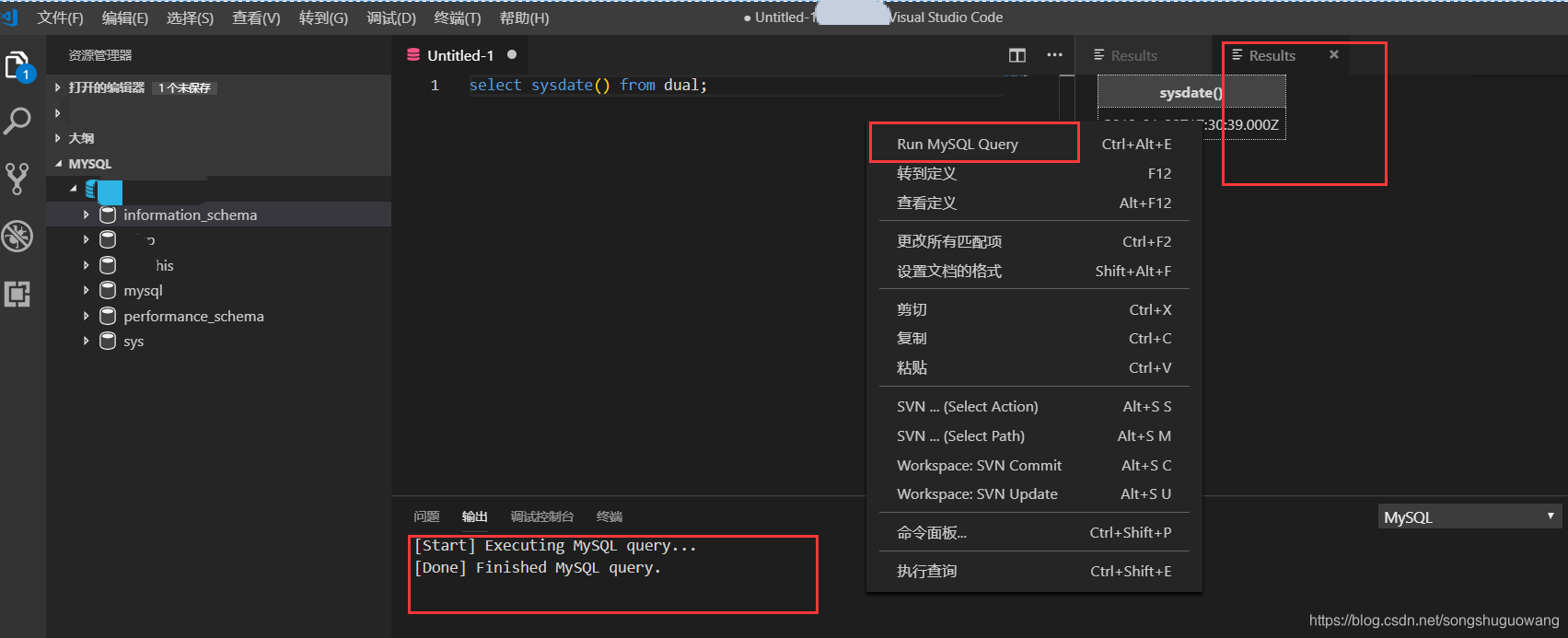1568x638 pixels.
Task: Open the Source Control icon
Action: 17,179
